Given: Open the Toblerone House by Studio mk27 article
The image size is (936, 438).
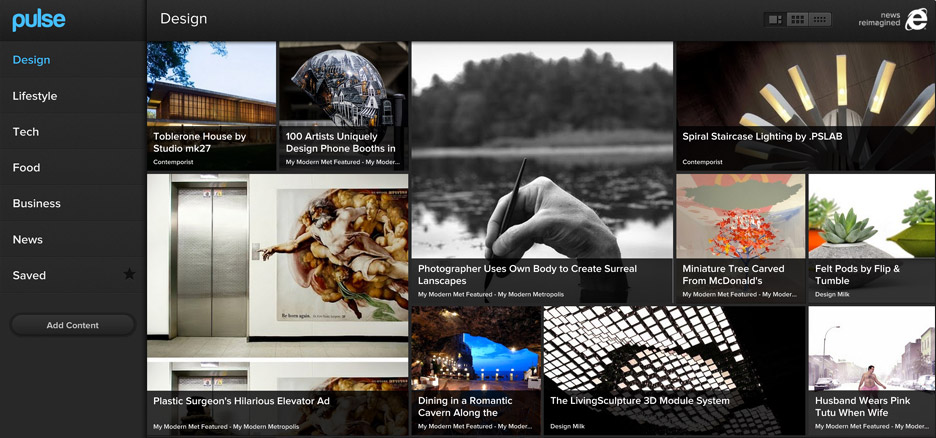Looking at the screenshot, I should tap(211, 105).
